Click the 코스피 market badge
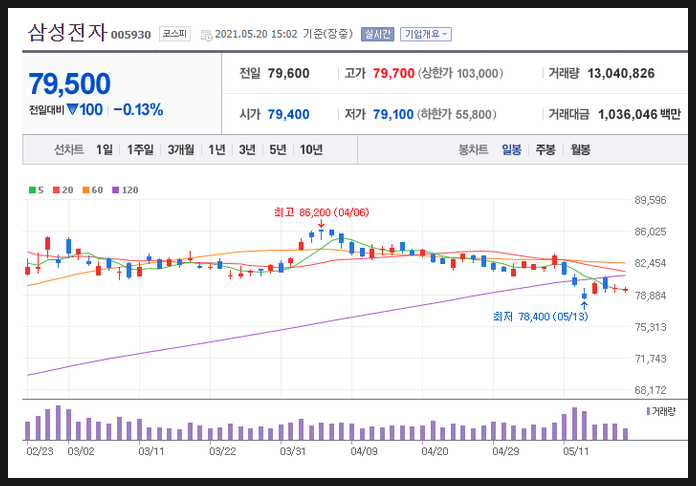This screenshot has width=696, height=486. [174, 34]
